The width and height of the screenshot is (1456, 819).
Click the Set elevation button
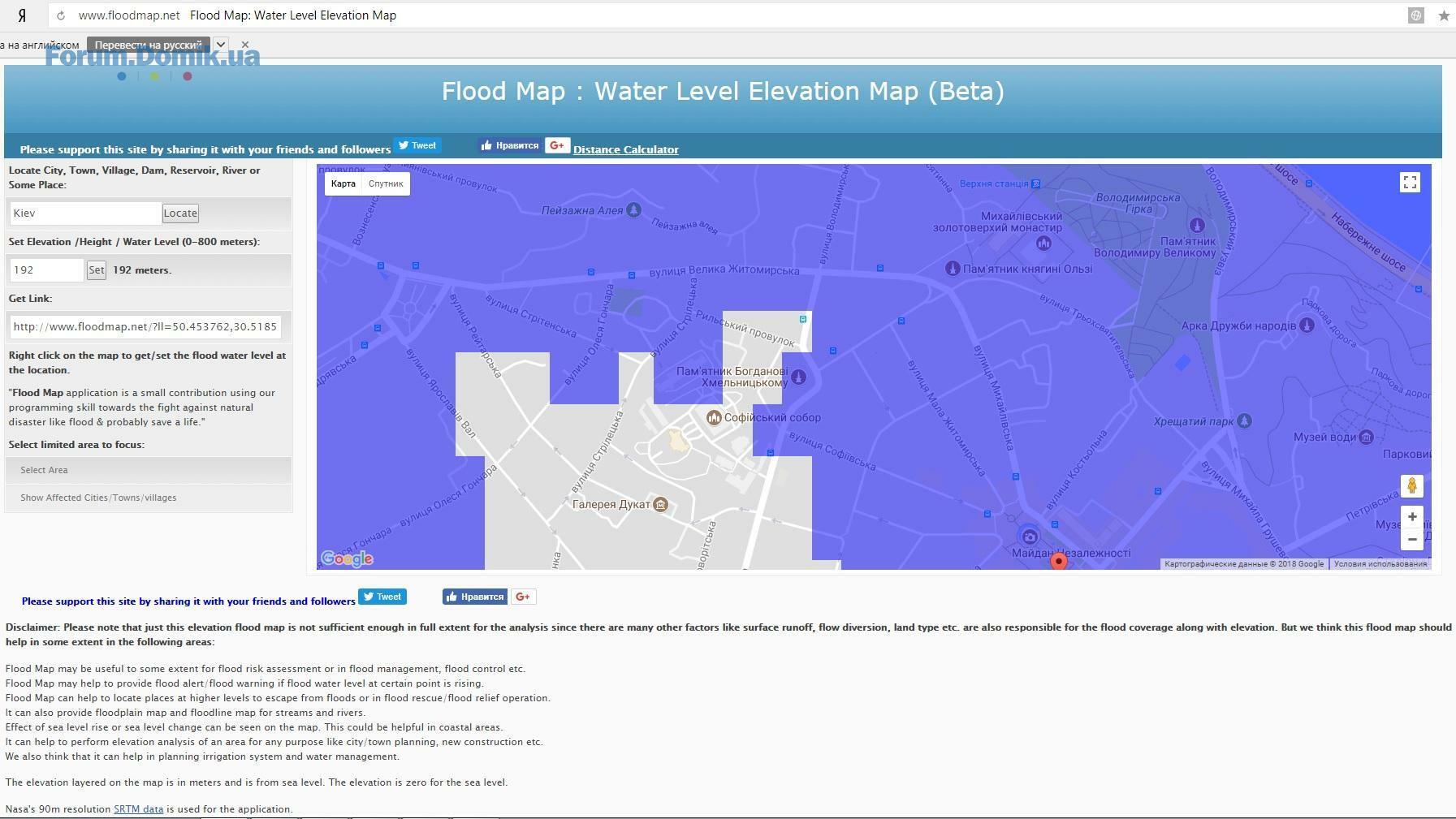(96, 269)
